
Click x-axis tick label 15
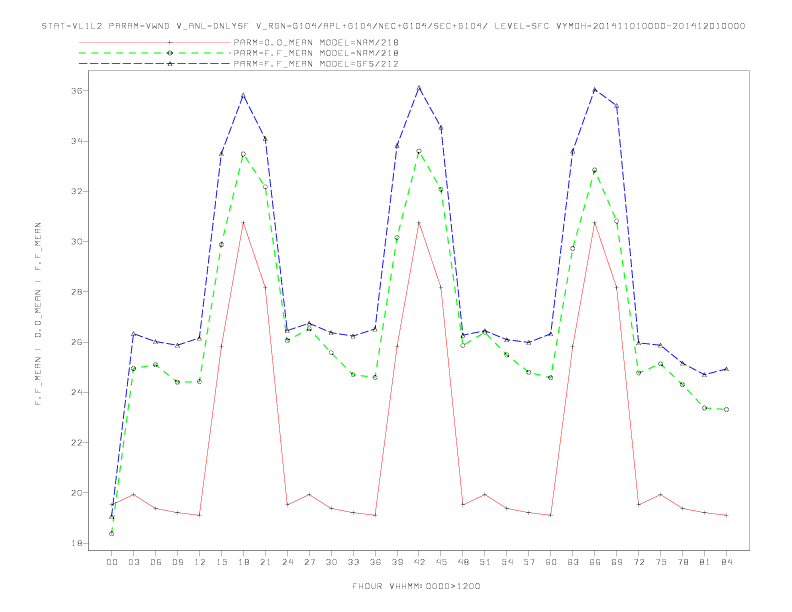pos(221,562)
